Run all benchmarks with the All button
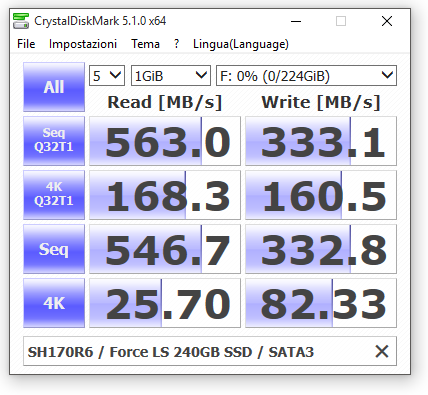 point(54,87)
